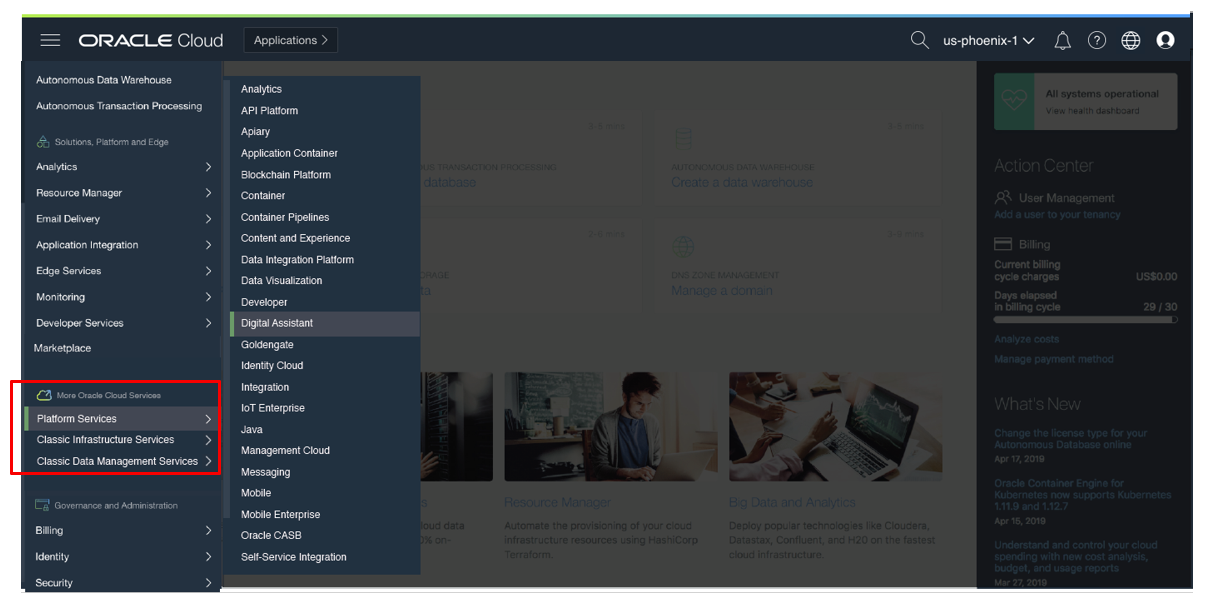Open the us-phoenix-1 region dropdown
Image resolution: width=1213 pixels, height=596 pixels.
[x=989, y=41]
